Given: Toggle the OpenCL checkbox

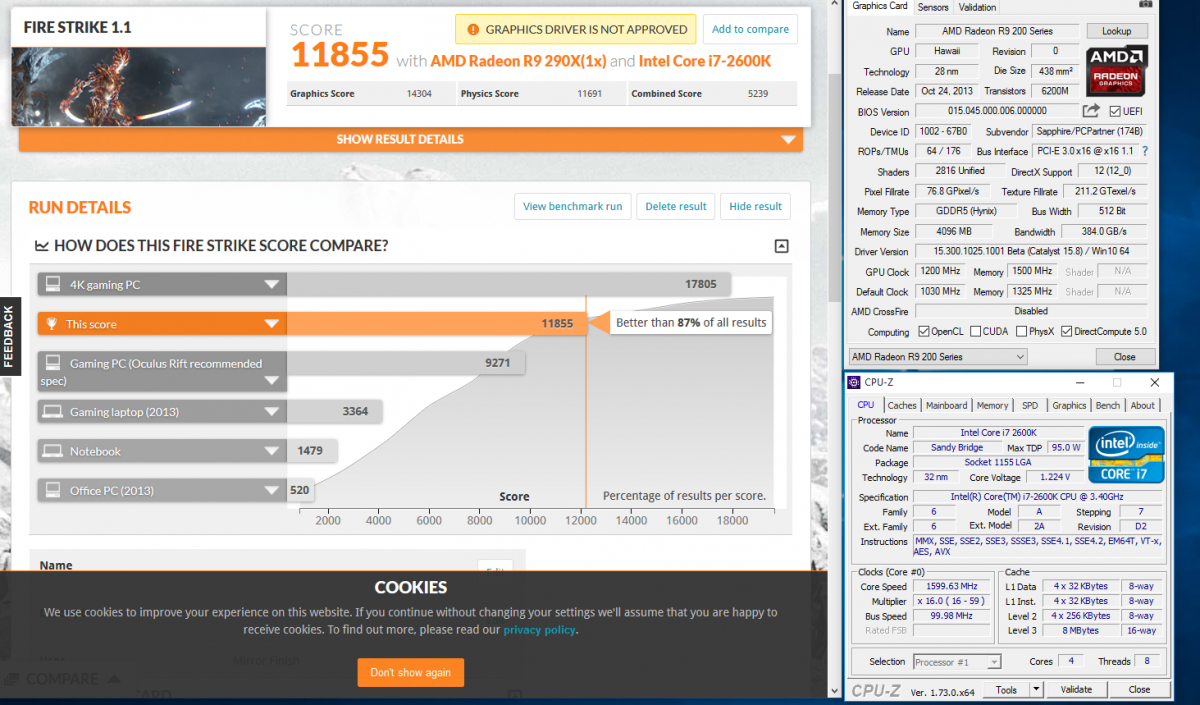Looking at the screenshot, I should click(924, 331).
